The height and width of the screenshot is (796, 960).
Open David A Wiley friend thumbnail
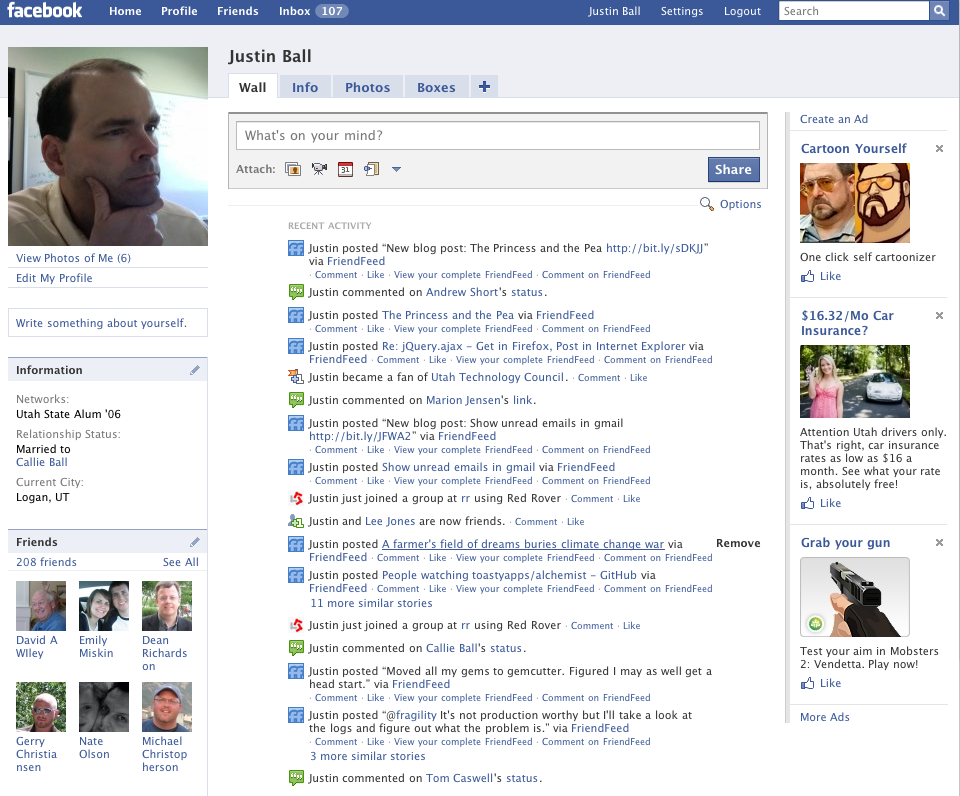41,606
